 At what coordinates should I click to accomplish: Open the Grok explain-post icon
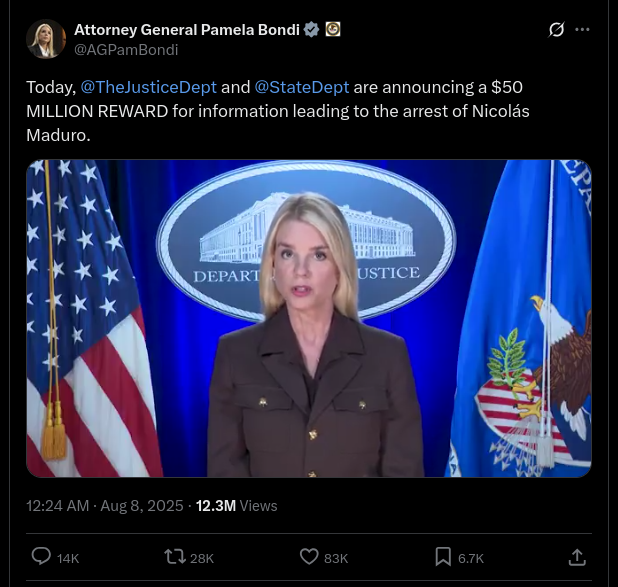[556, 30]
